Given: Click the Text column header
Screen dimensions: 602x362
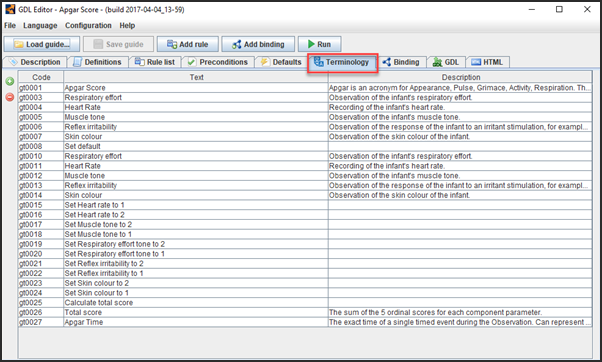Looking at the screenshot, I should [x=196, y=77].
